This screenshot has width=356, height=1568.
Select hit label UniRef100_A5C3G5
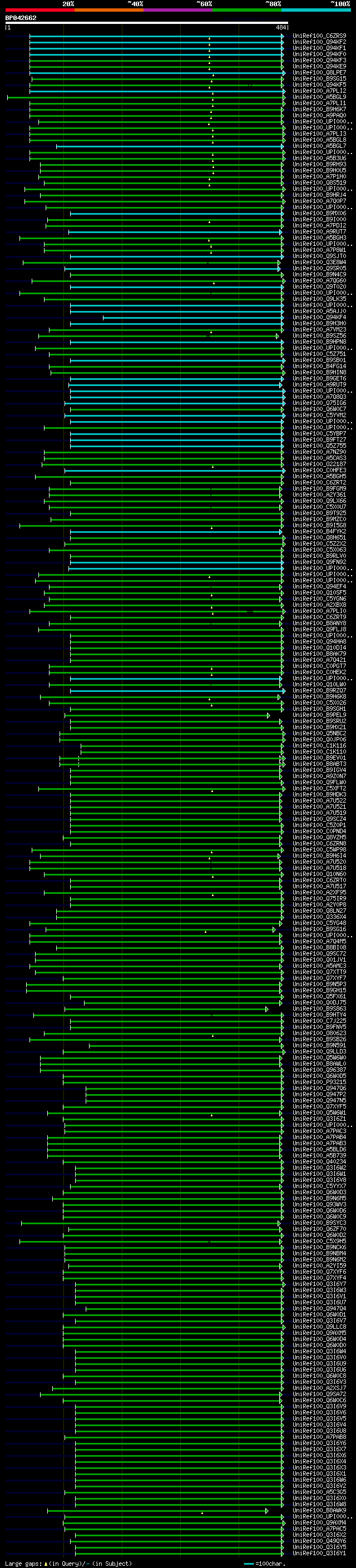[x=319, y=1492]
